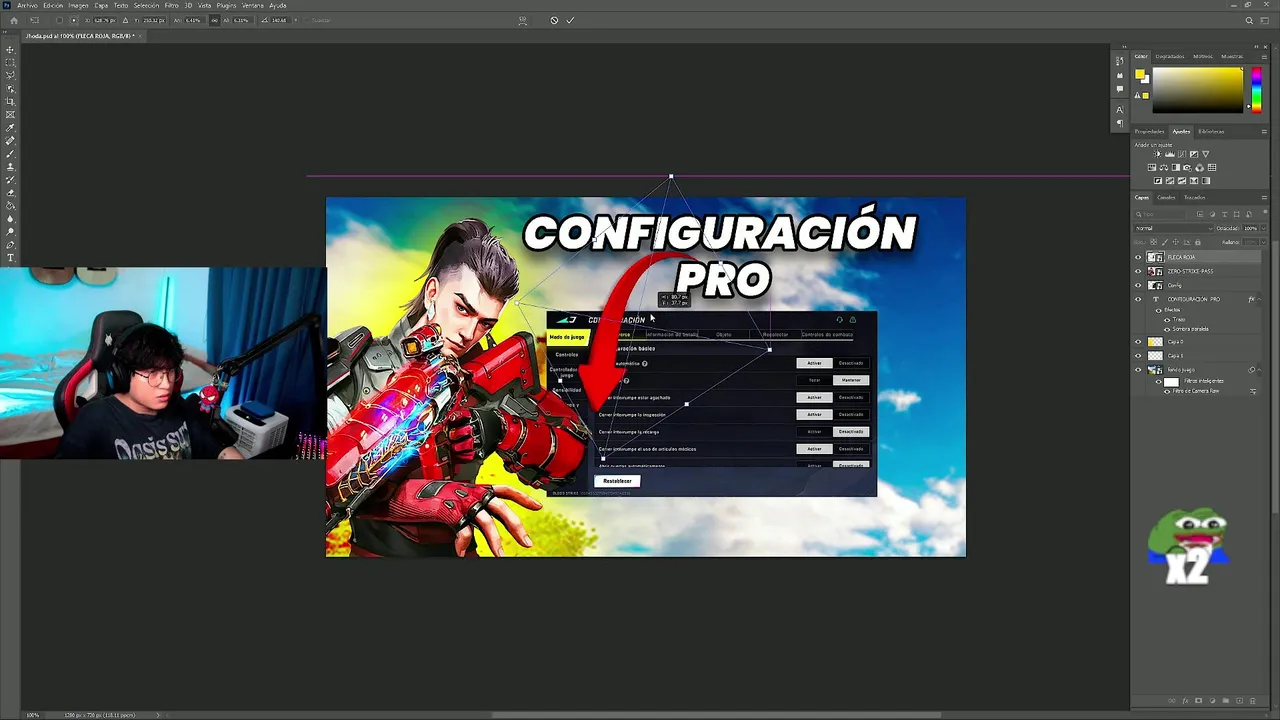This screenshot has height=720, width=1280.
Task: Select the Pen tool
Action: tap(11, 244)
